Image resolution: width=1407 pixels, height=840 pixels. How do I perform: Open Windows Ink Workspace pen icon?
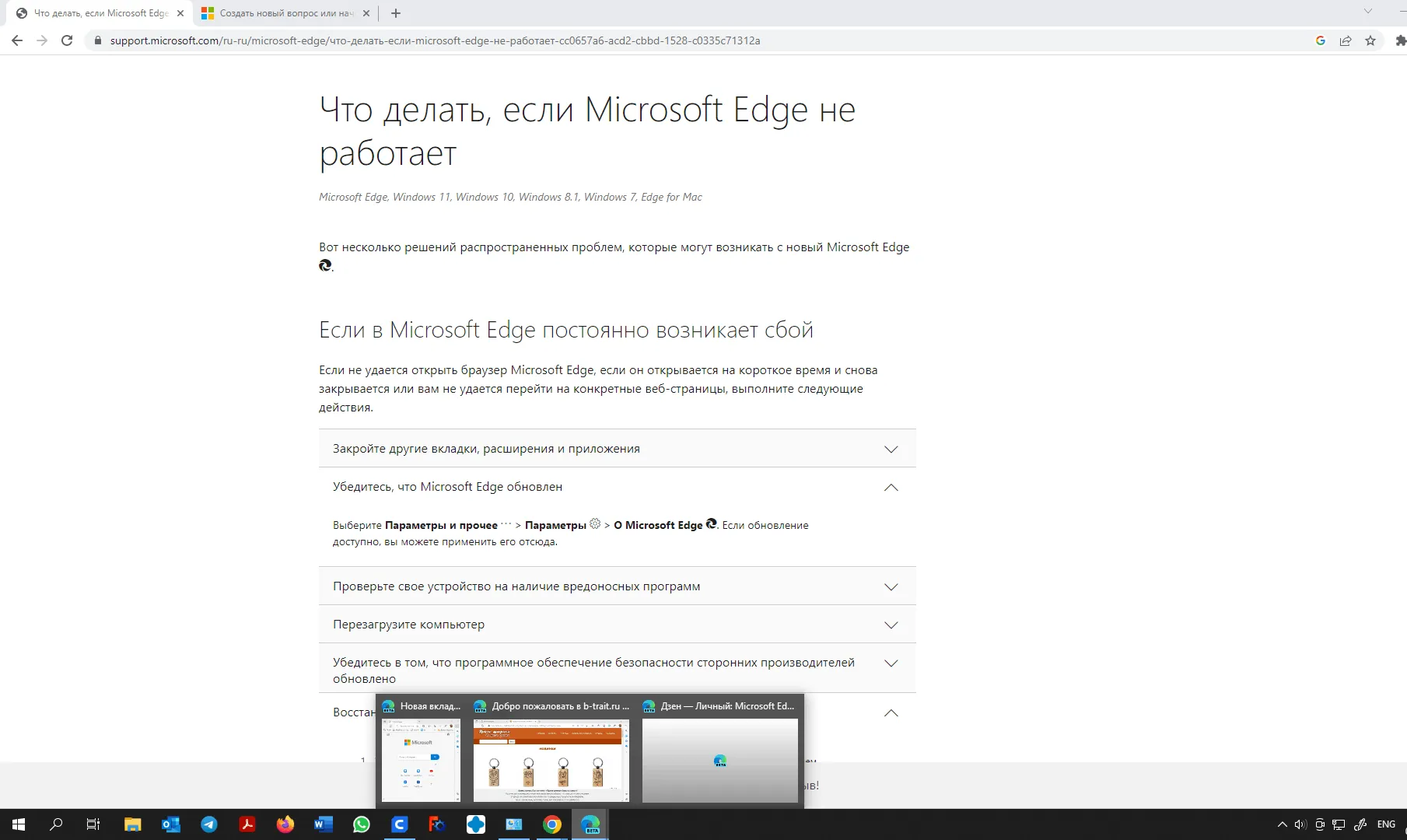[x=1360, y=824]
